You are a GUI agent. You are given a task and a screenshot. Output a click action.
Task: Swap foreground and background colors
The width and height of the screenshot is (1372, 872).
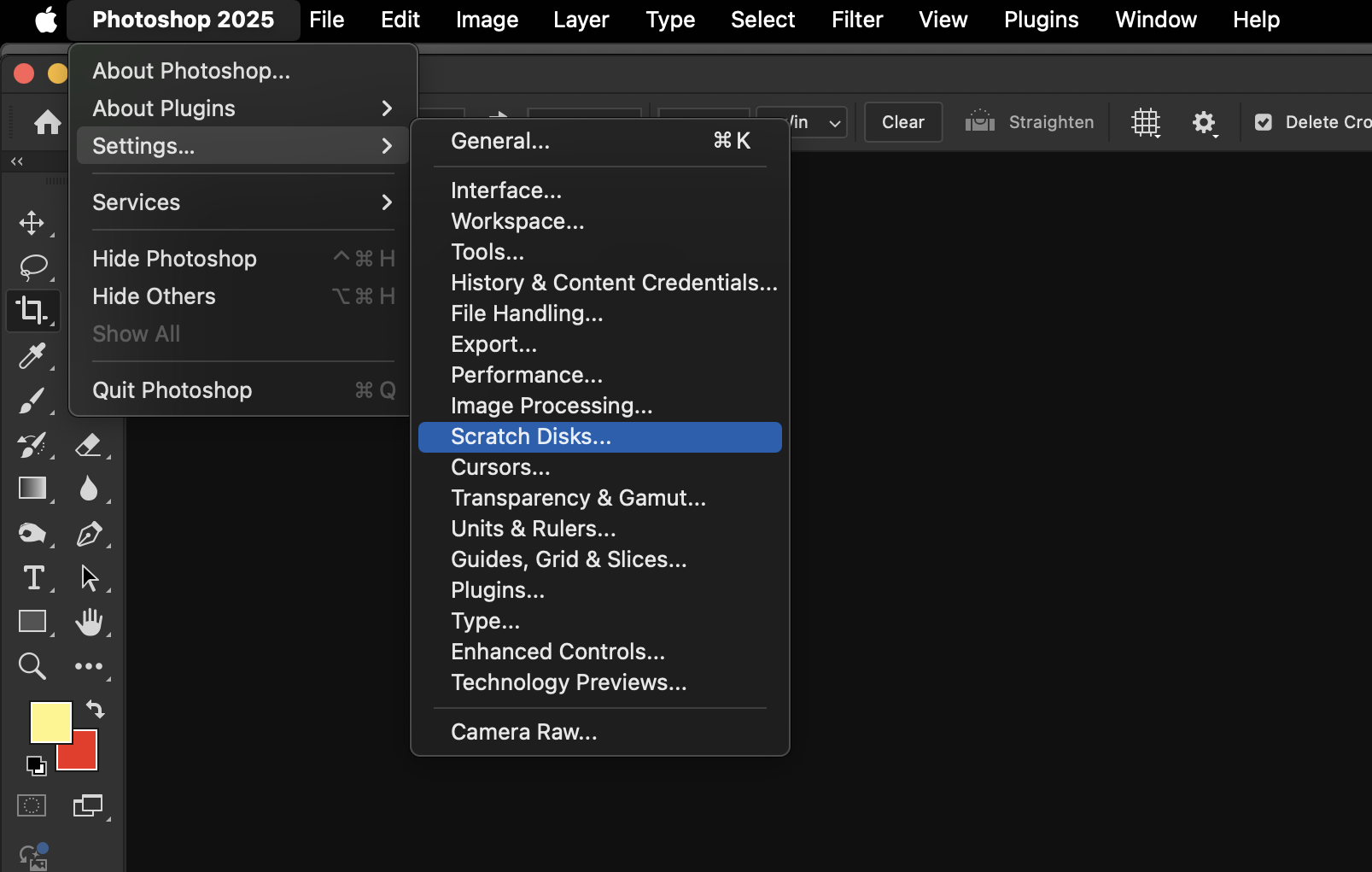pyautogui.click(x=95, y=710)
